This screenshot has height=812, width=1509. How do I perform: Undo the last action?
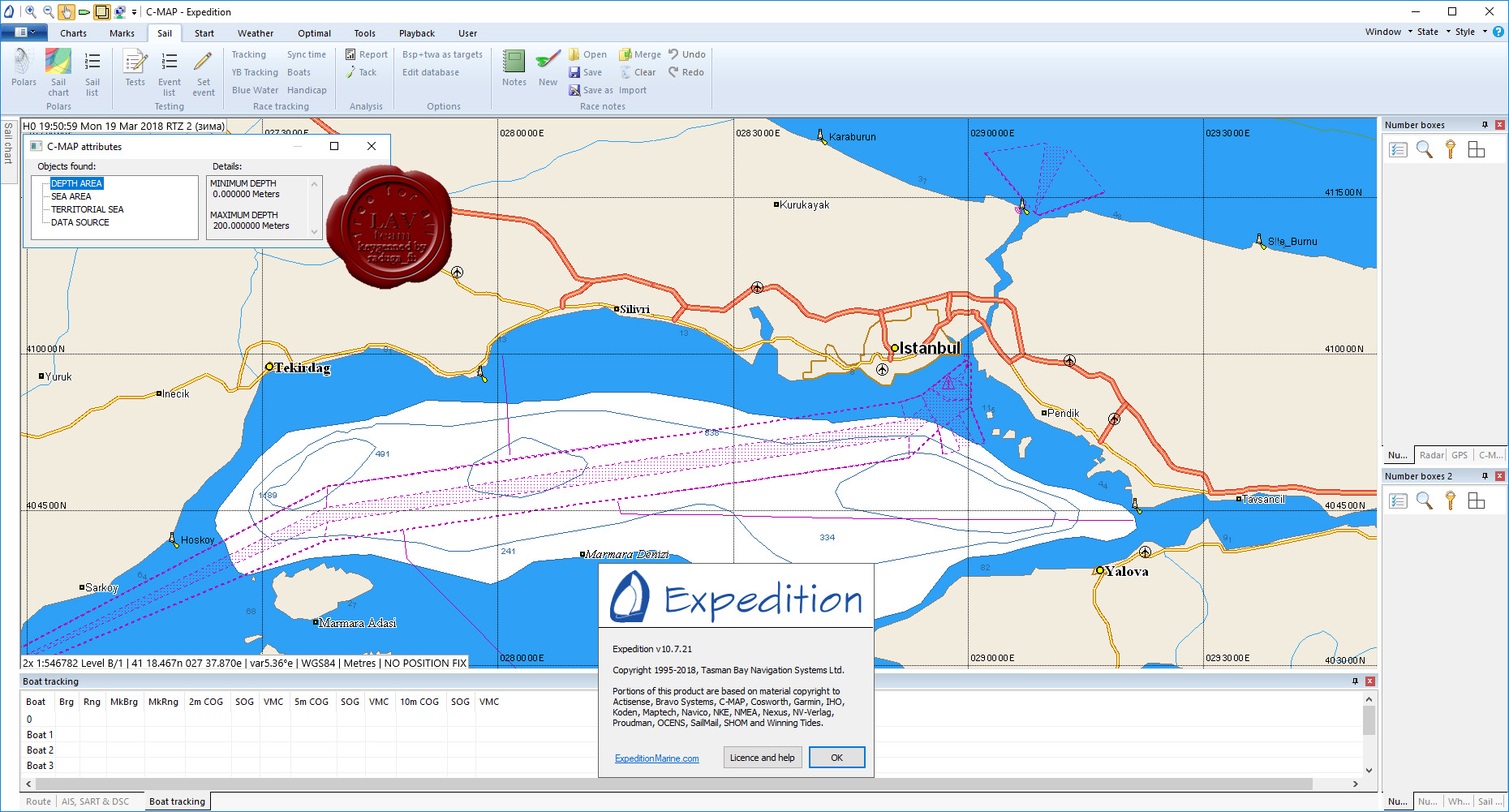click(687, 54)
